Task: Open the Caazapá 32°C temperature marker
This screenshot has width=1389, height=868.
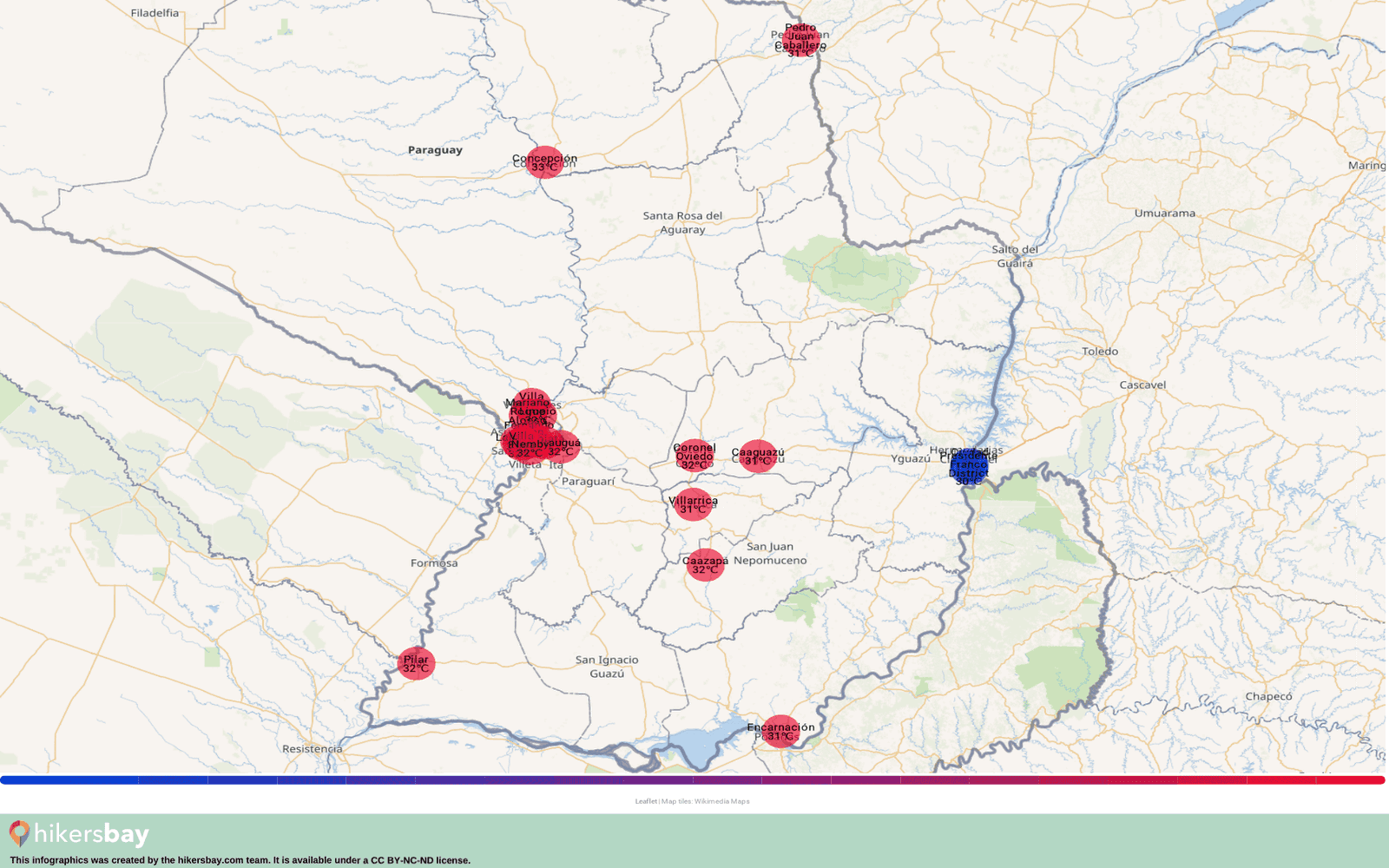Action: coord(705,565)
